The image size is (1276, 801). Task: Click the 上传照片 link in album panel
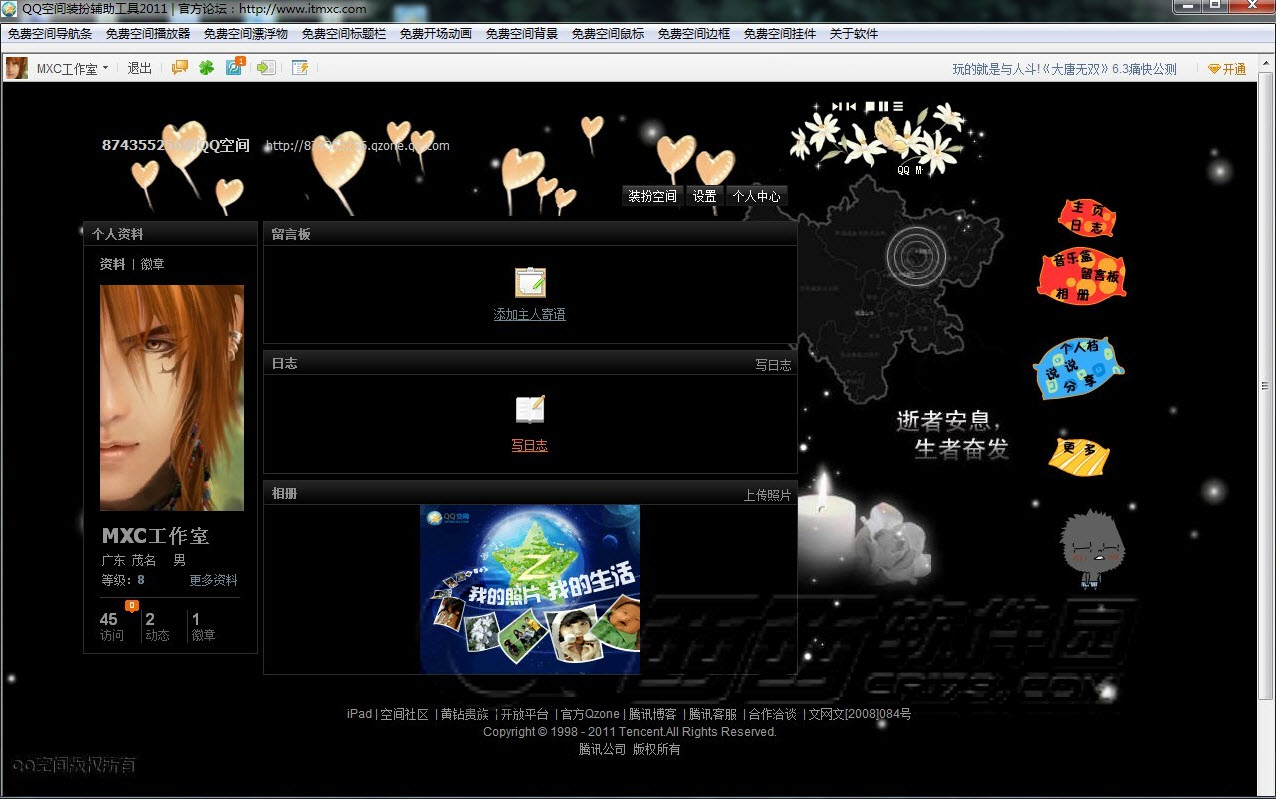(767, 495)
